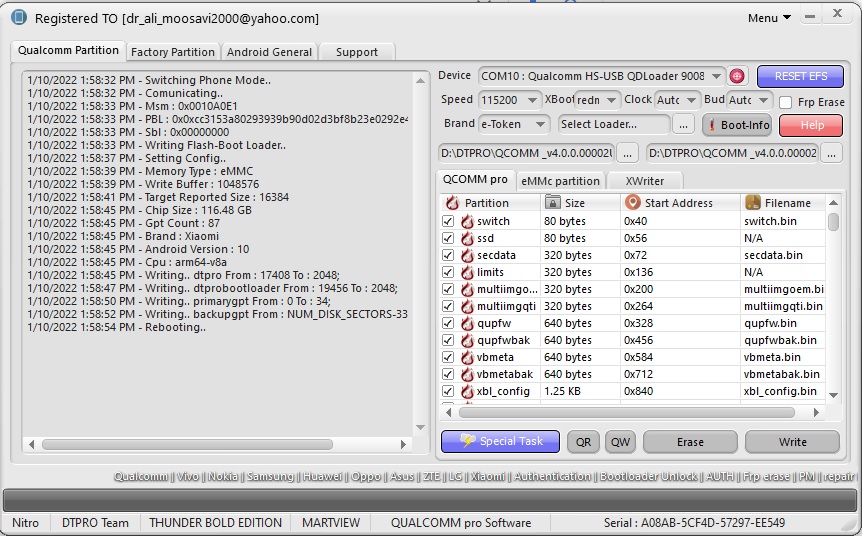The image size is (862, 536).
Task: Click partition table scroll down arrow
Action: click(x=833, y=395)
